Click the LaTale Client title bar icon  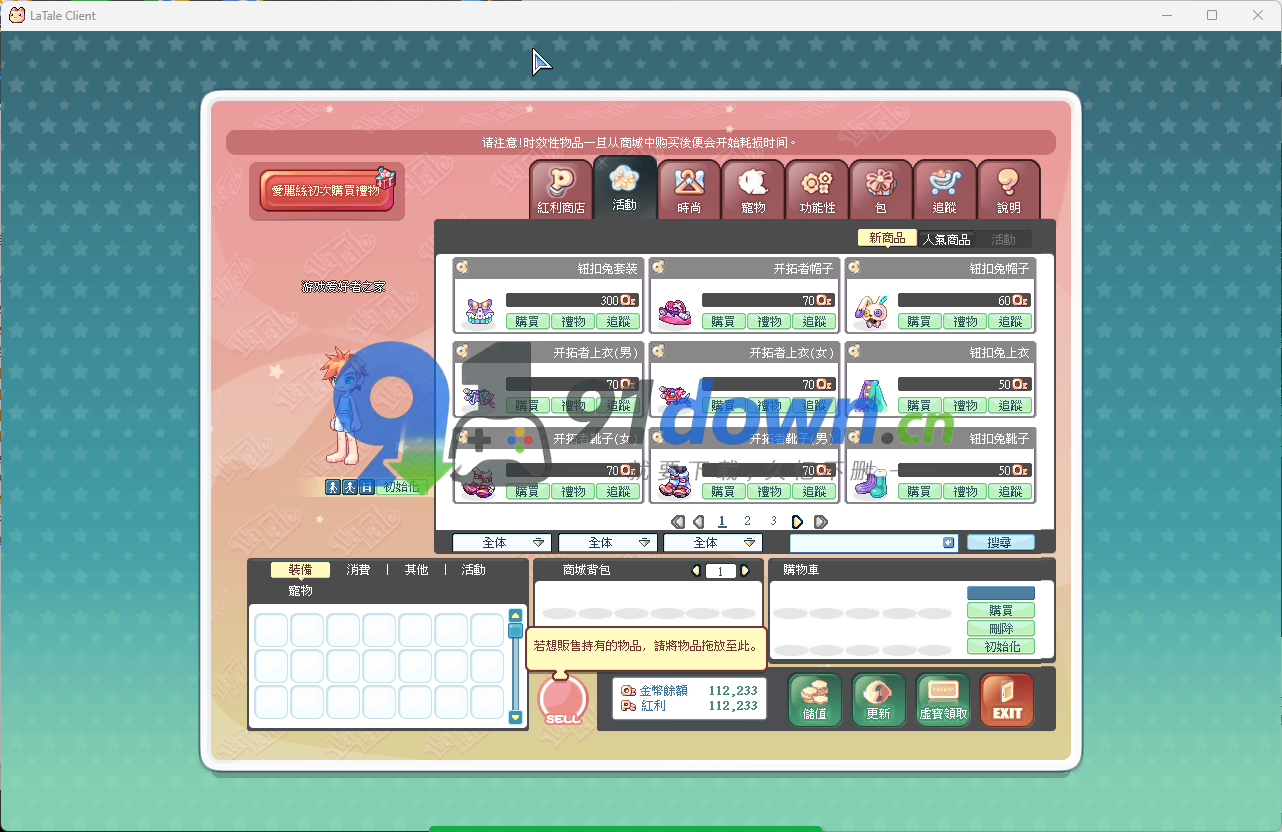[x=17, y=15]
